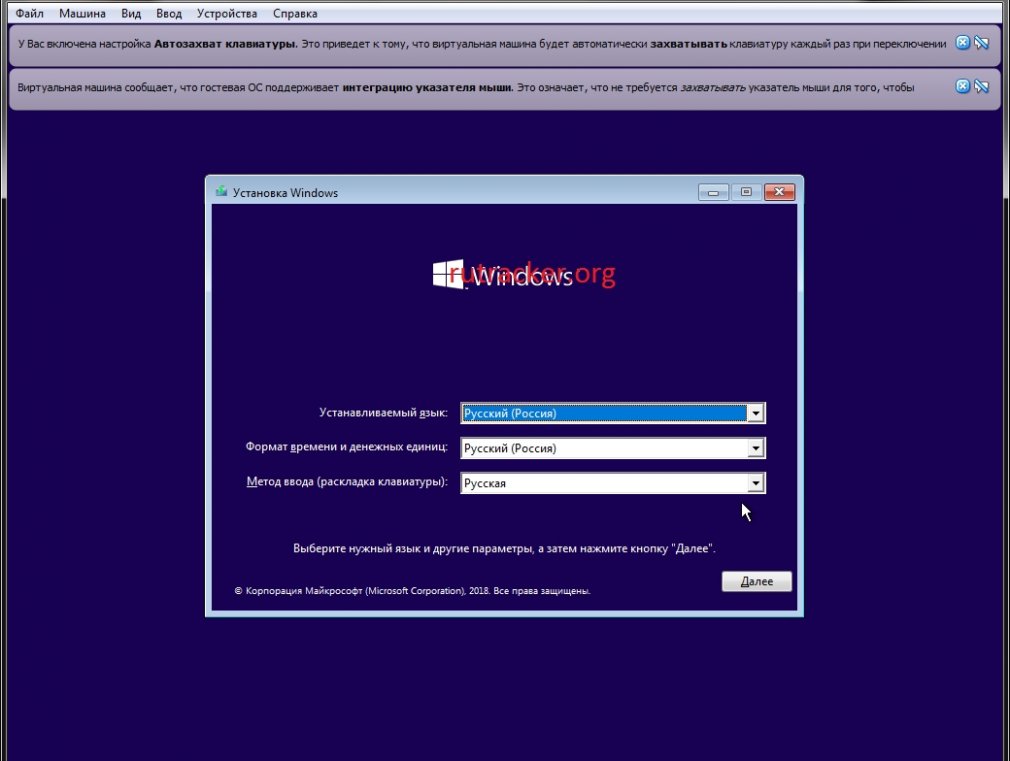Viewport: 1010px width, 761px height.
Task: Click the Далее button
Action: (756, 581)
